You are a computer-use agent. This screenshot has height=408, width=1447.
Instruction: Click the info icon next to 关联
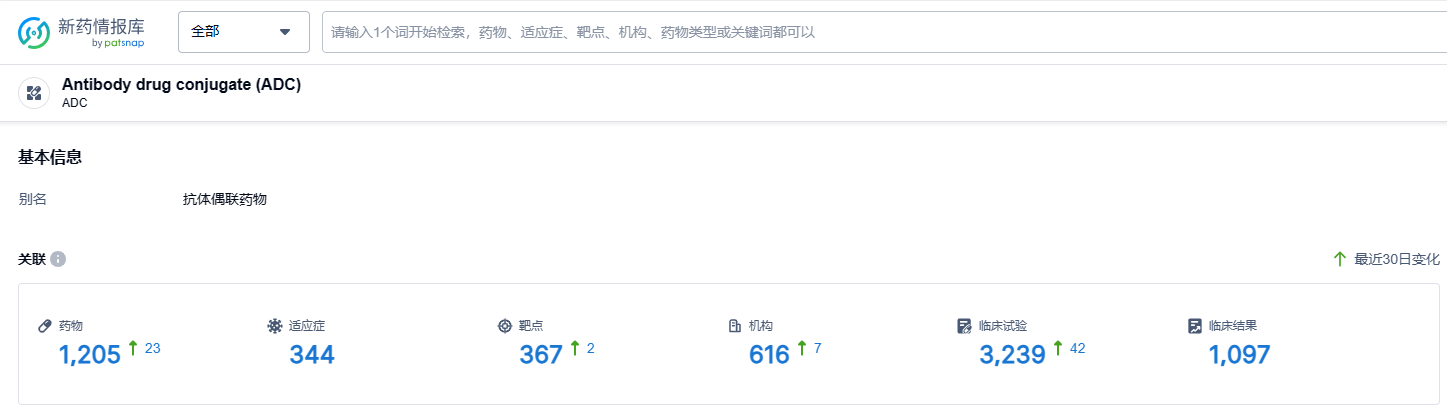tap(58, 259)
